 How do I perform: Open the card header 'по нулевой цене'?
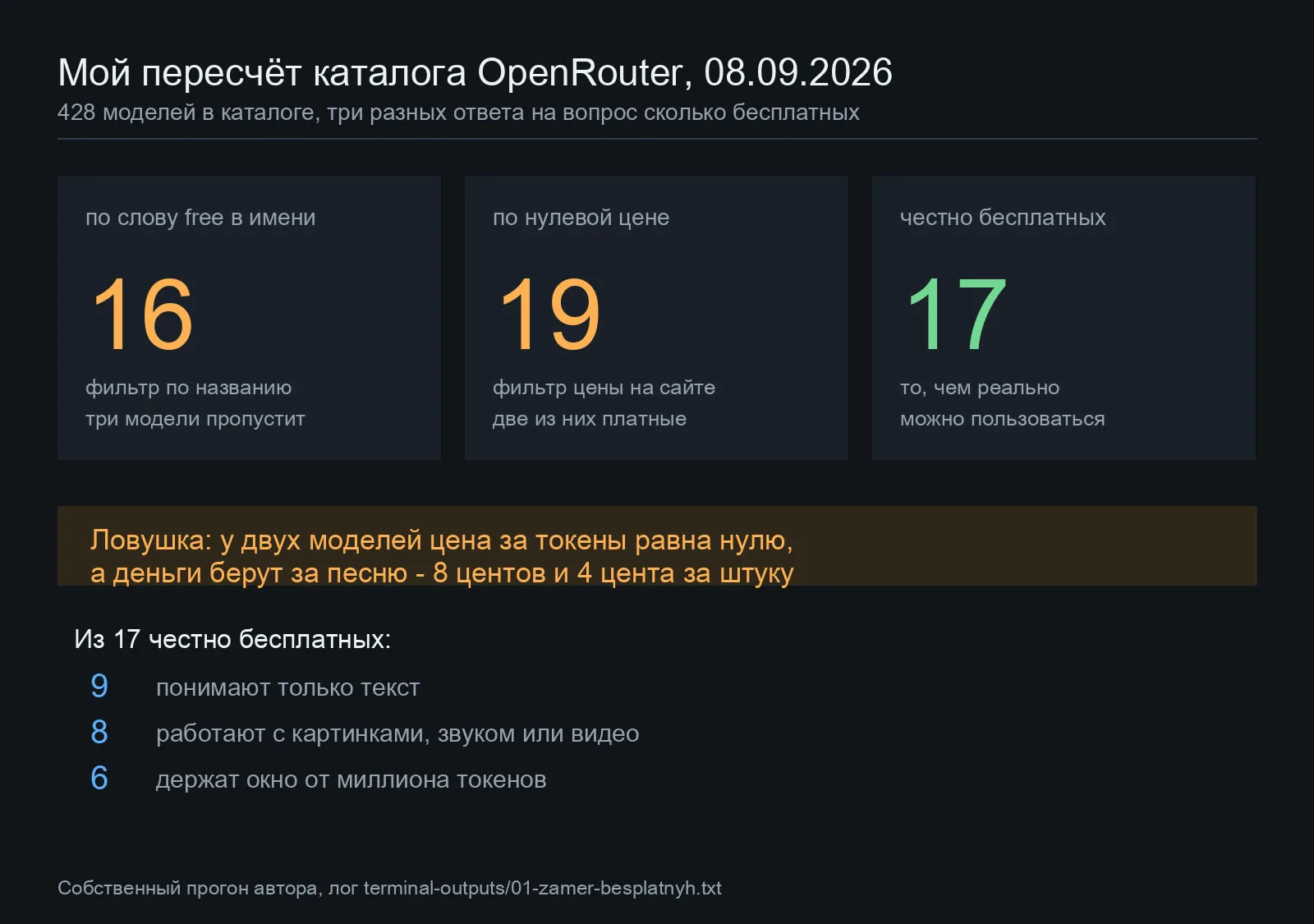[581, 218]
